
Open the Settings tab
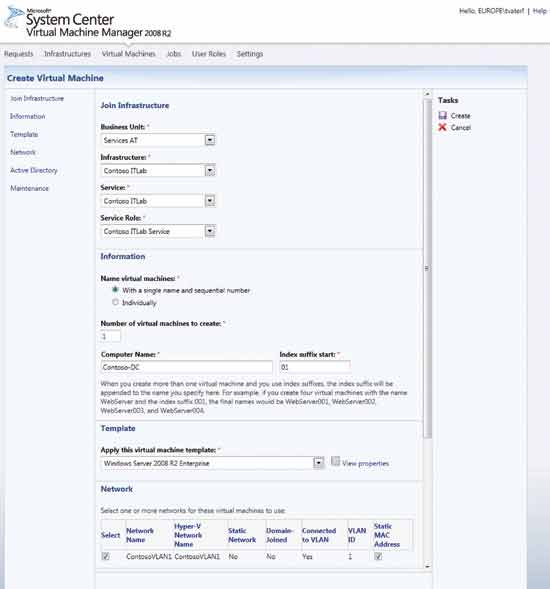250,54
